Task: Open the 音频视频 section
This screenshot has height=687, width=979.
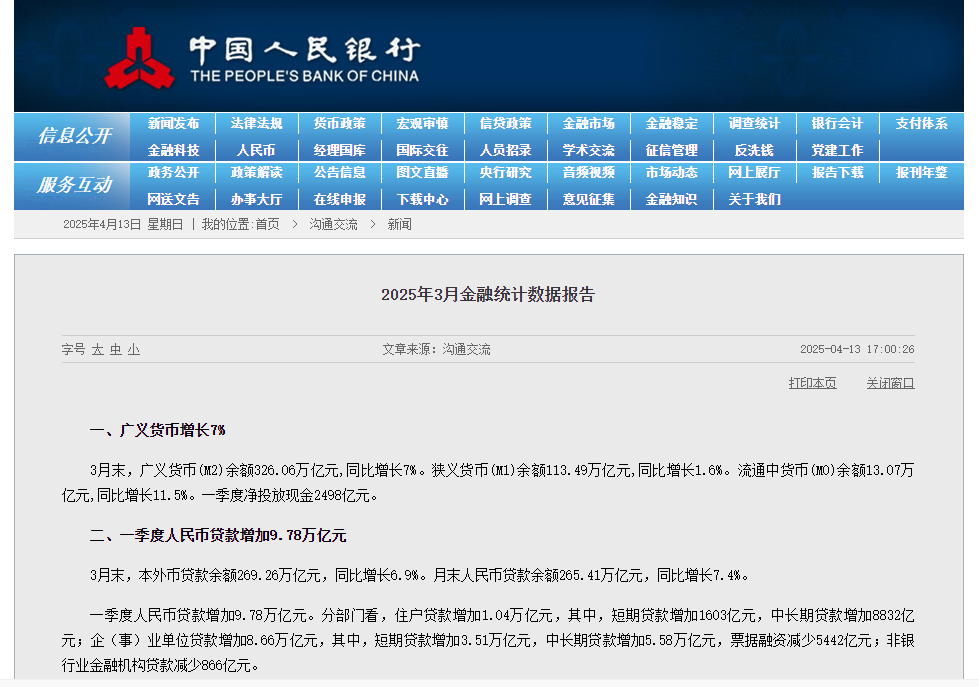Action: point(588,173)
